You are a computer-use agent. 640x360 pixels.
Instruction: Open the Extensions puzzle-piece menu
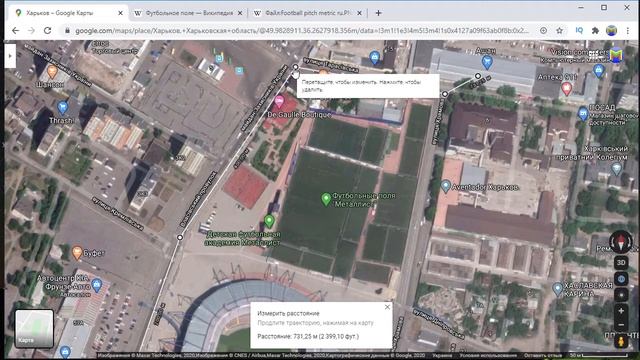(595, 31)
